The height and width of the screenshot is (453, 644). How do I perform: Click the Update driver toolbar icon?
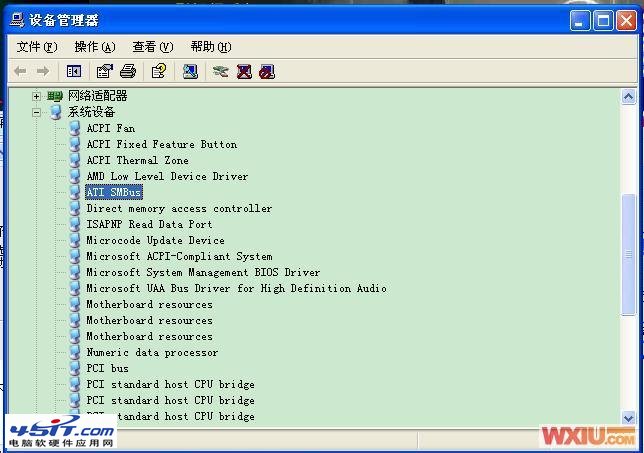(221, 71)
